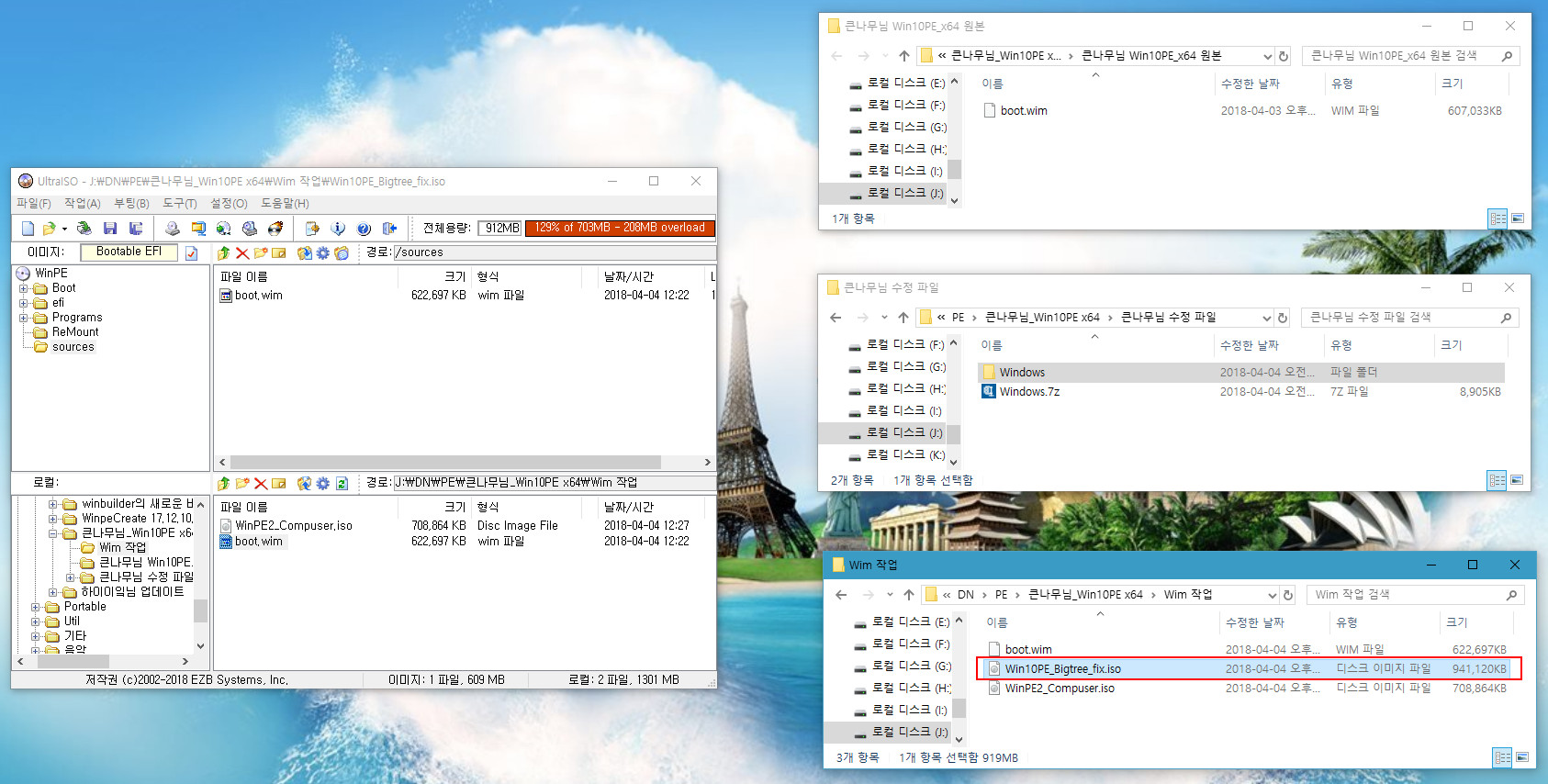This screenshot has height=784, width=1548.
Task: Expand the Util folder in local tree
Action: click(x=36, y=622)
